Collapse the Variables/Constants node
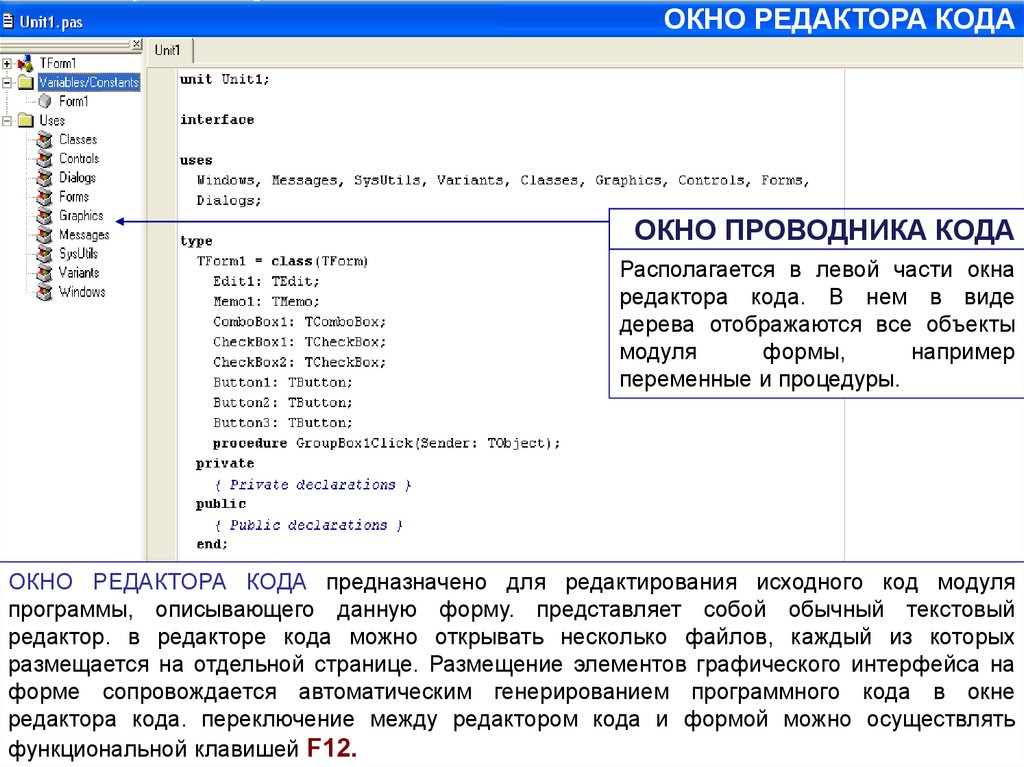This screenshot has width=1024, height=767. pos(7,82)
